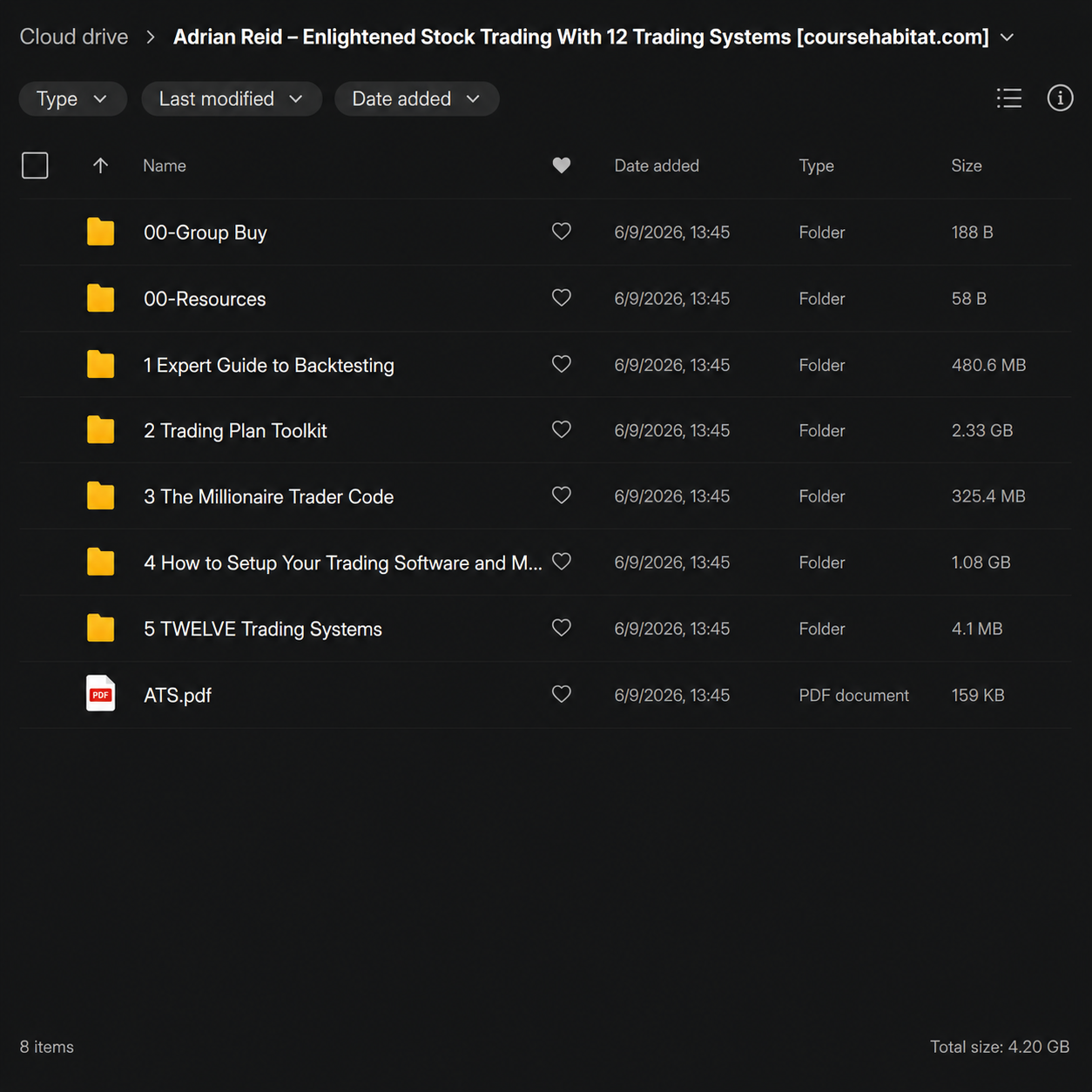The height and width of the screenshot is (1092, 1092).
Task: Expand the current folder breadcrumb chevron menu
Action: pyautogui.click(x=1008, y=37)
